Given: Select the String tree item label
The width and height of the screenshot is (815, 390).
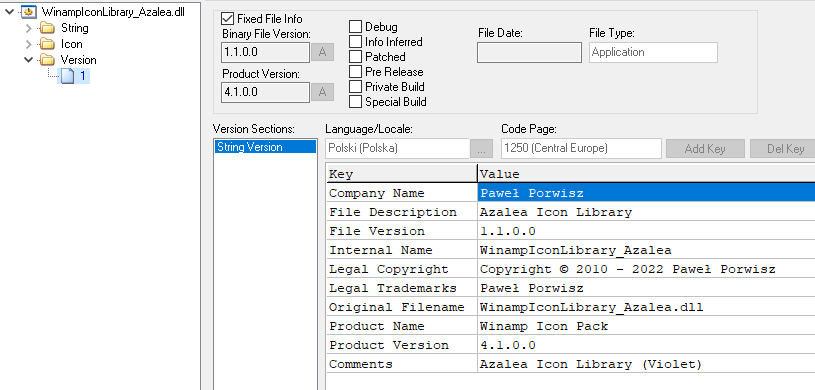Looking at the screenshot, I should [75, 28].
